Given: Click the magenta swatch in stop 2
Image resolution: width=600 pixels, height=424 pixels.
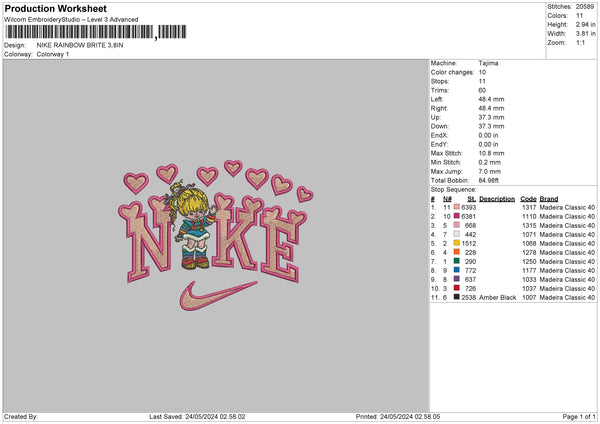Looking at the screenshot, I should click(457, 216).
